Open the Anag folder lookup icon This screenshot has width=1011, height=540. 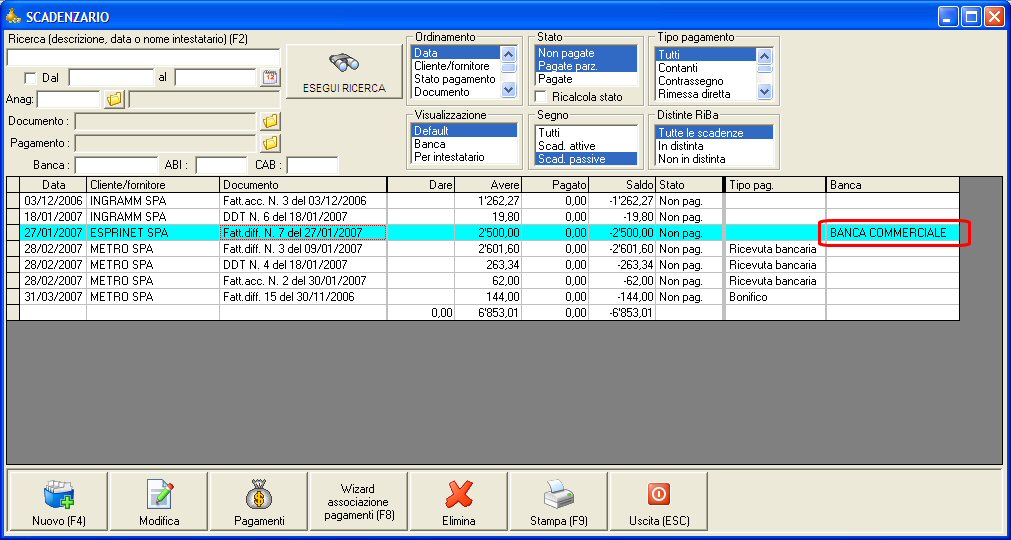(x=114, y=99)
